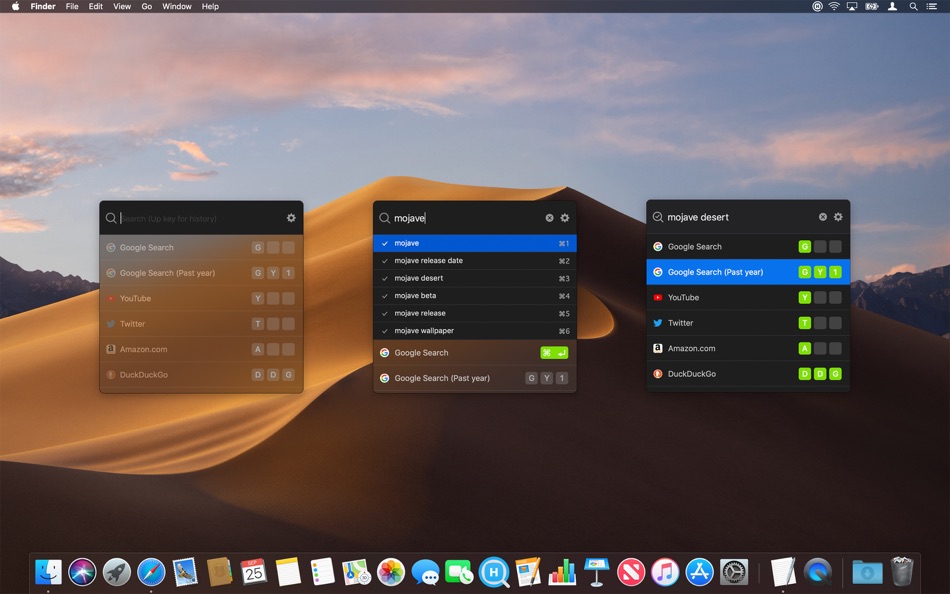This screenshot has height=594, width=950.
Task: Click Google Search (Past year) in the "mojave" panel
Action: 475,378
